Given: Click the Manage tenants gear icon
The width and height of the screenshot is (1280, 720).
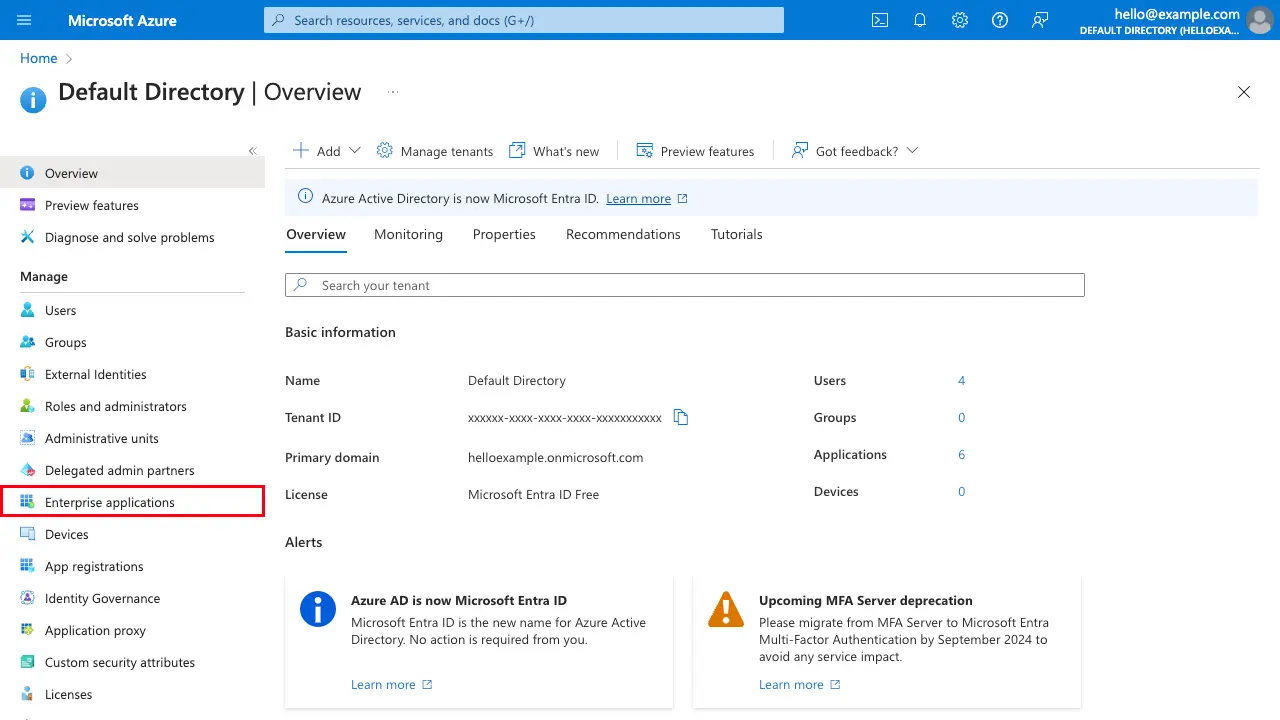Looking at the screenshot, I should click(x=385, y=150).
